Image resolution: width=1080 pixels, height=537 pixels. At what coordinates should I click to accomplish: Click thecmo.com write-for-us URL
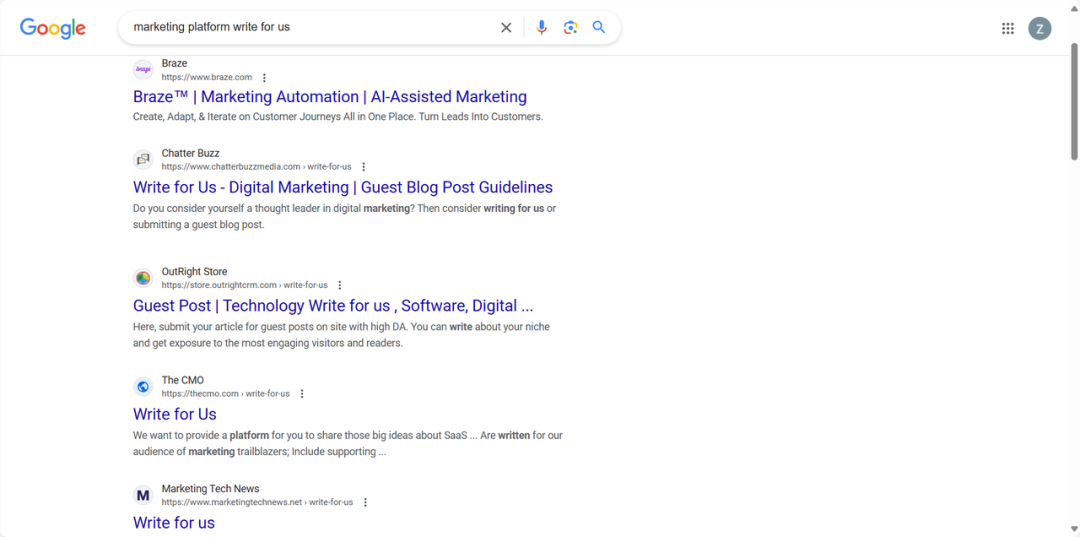[x=225, y=394]
